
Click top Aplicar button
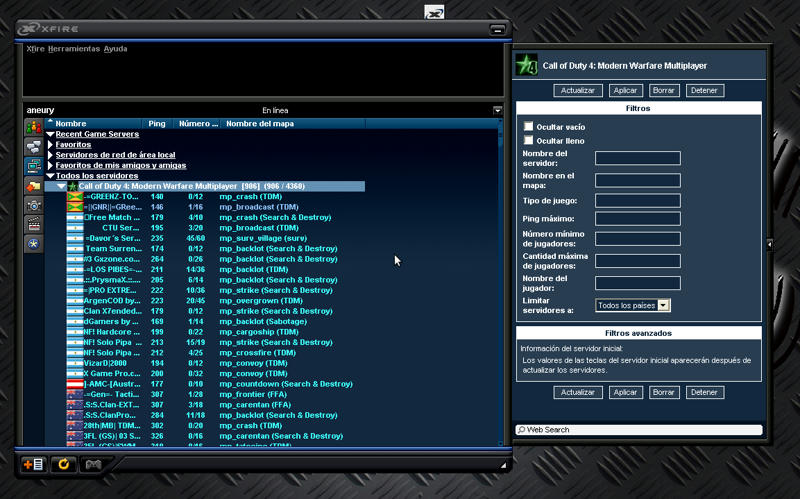click(625, 90)
